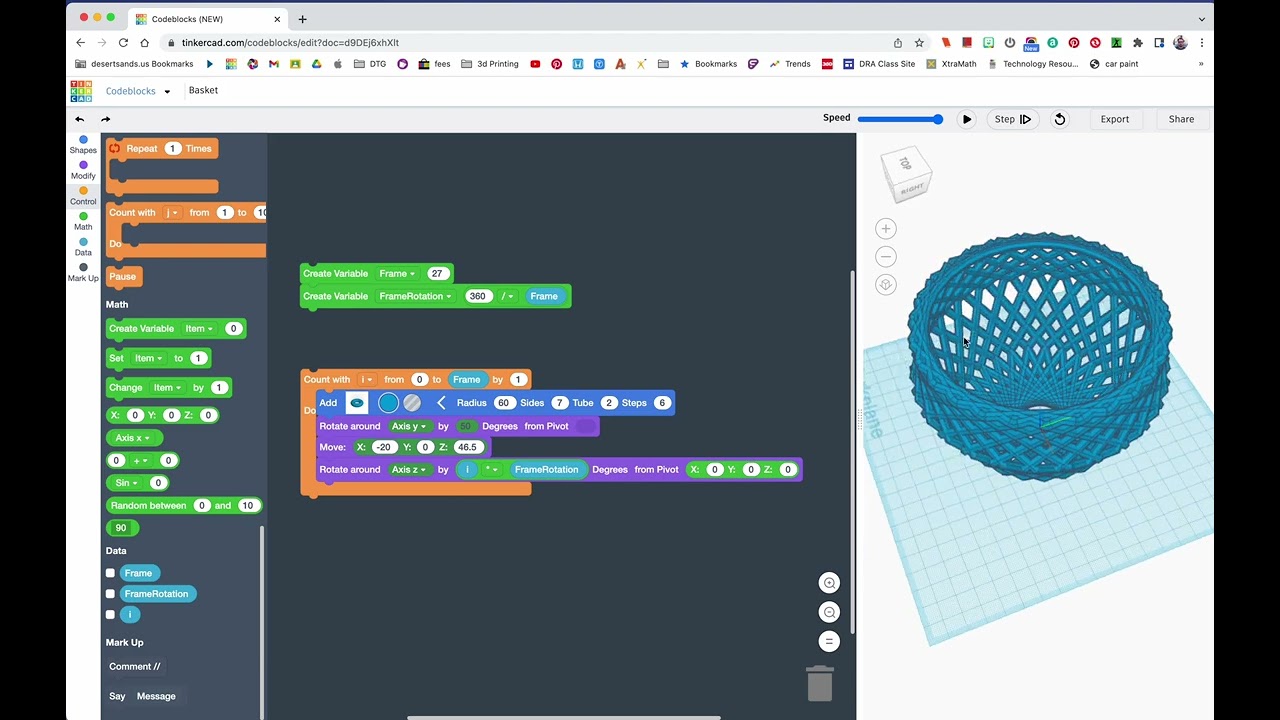Viewport: 1280px width, 720px height.
Task: Go back in browser
Action: pos(81,43)
